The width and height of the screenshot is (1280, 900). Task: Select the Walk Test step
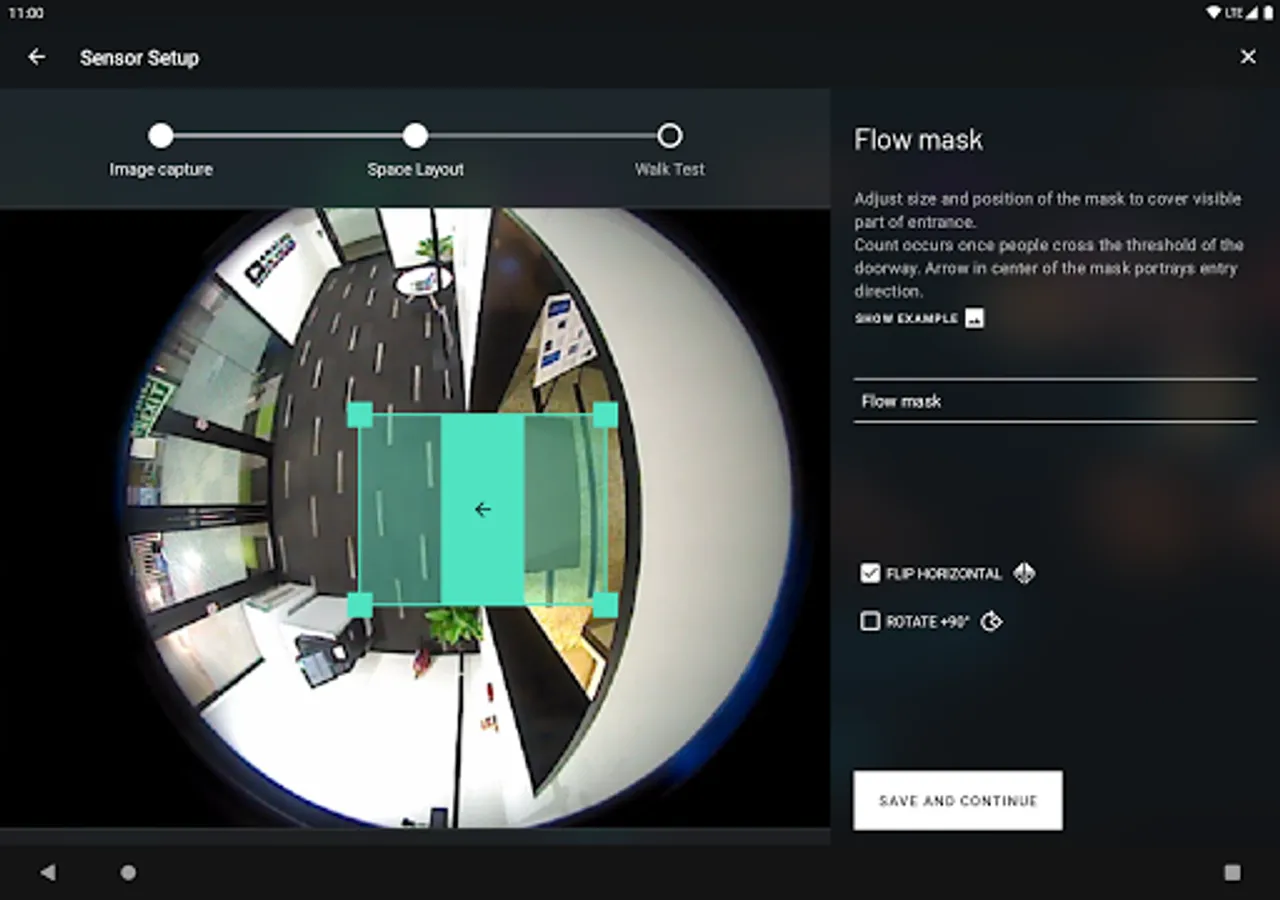(x=670, y=136)
